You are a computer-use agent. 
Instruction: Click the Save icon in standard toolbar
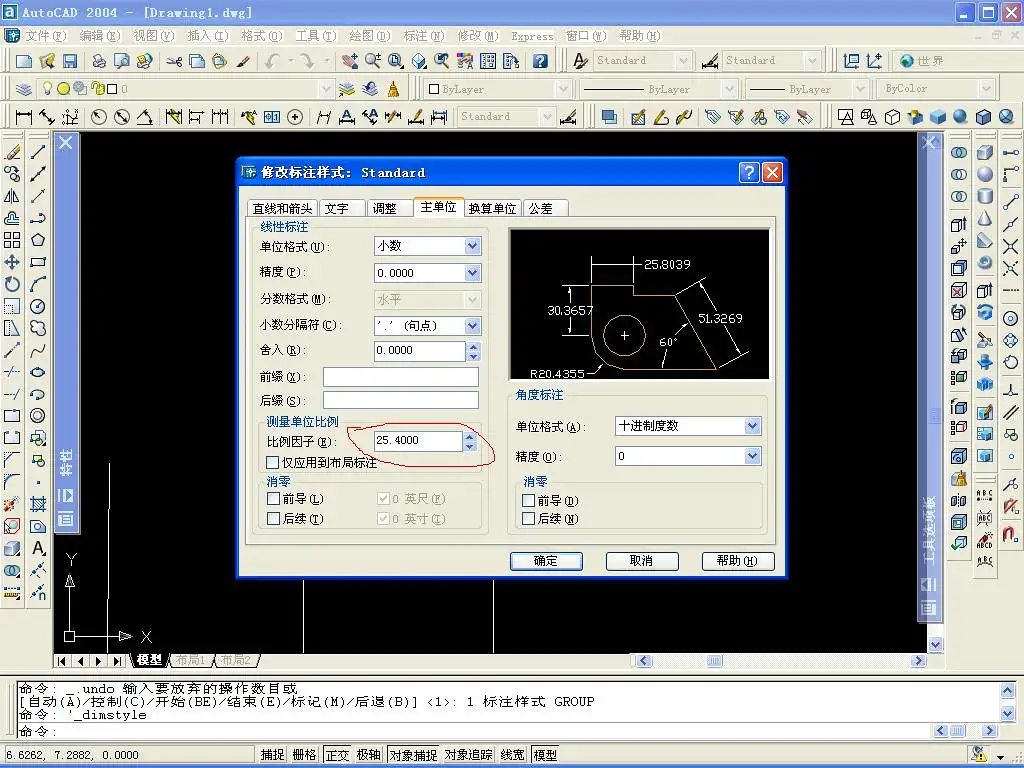(x=70, y=61)
